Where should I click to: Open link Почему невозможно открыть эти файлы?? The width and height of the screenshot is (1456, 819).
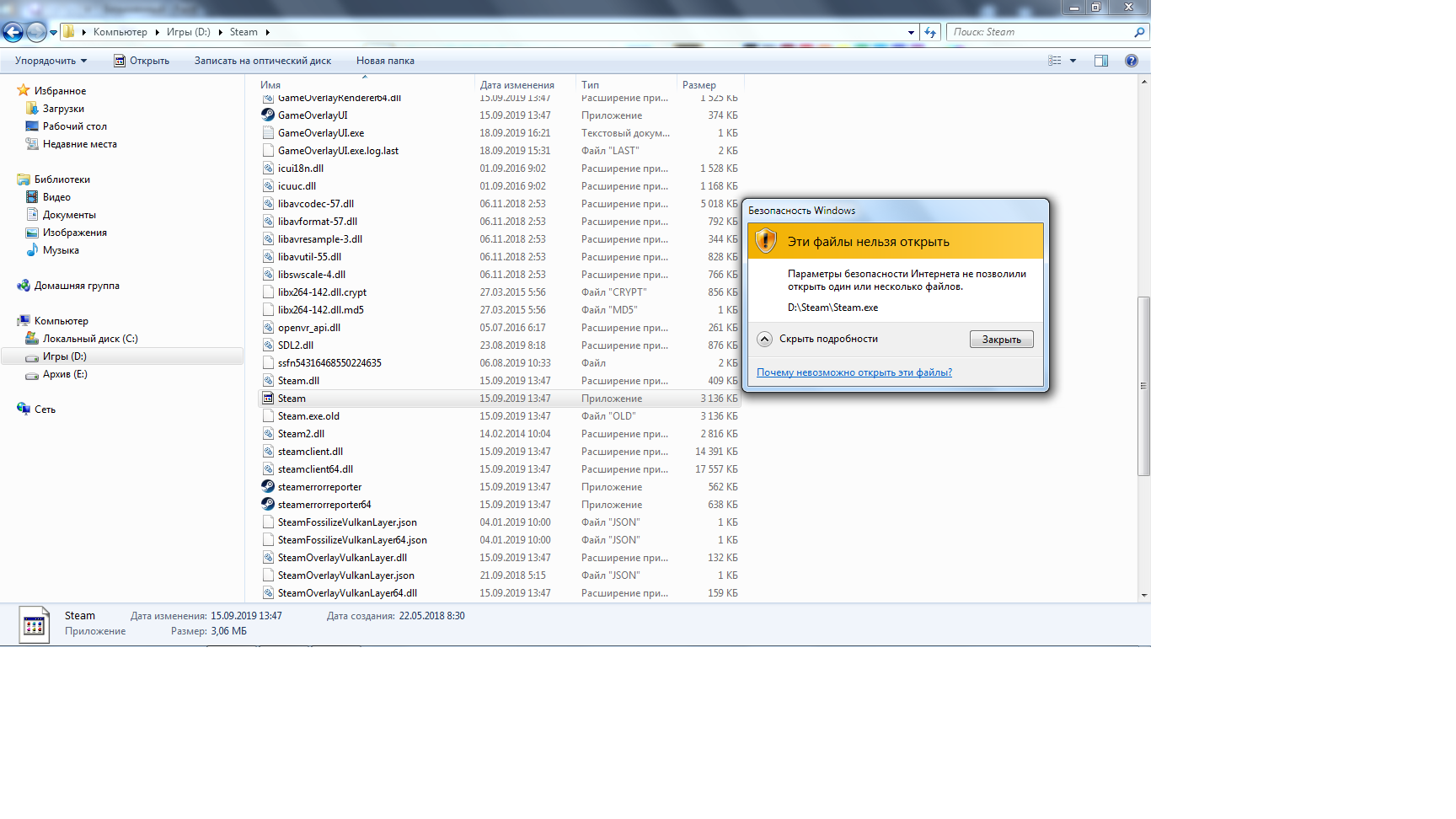click(x=854, y=372)
